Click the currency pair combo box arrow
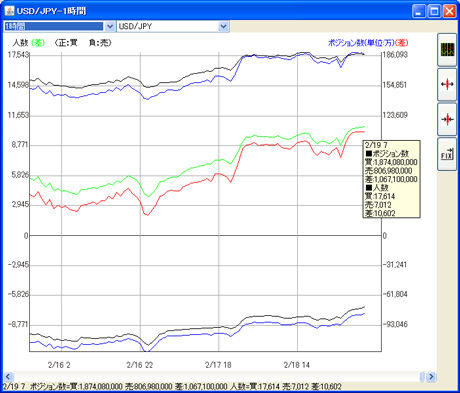Viewport: 460px width, 393px height. coord(224,26)
